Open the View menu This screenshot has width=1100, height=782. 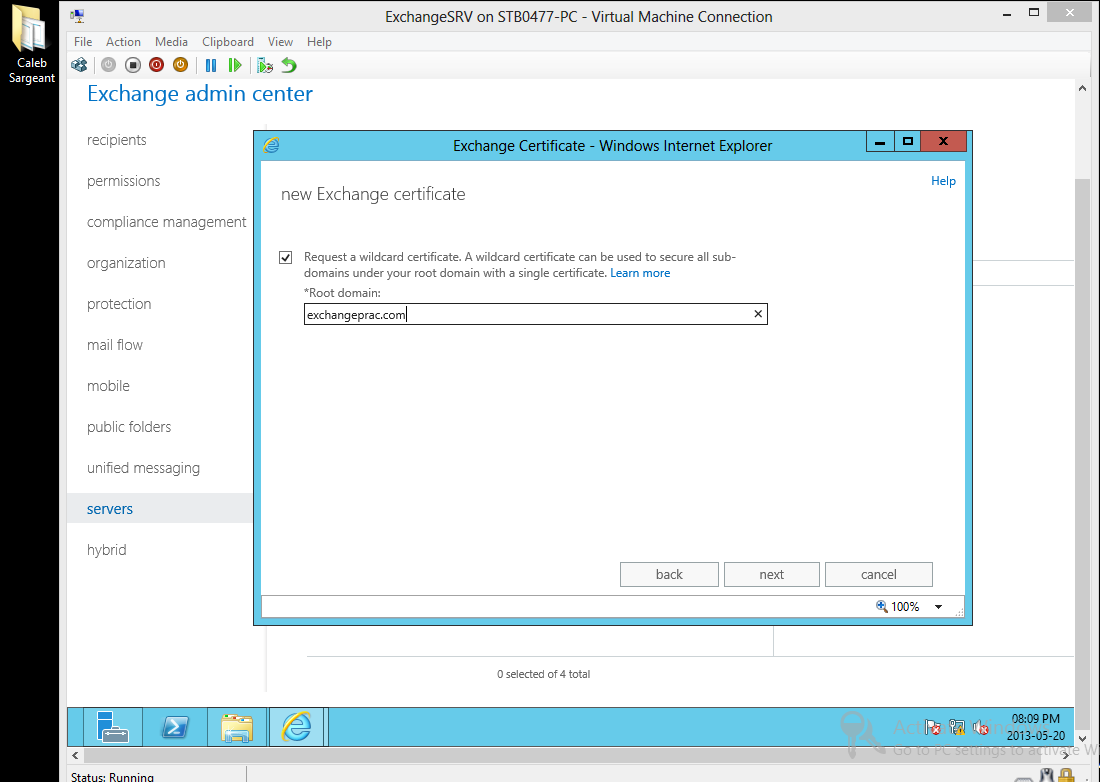point(280,42)
